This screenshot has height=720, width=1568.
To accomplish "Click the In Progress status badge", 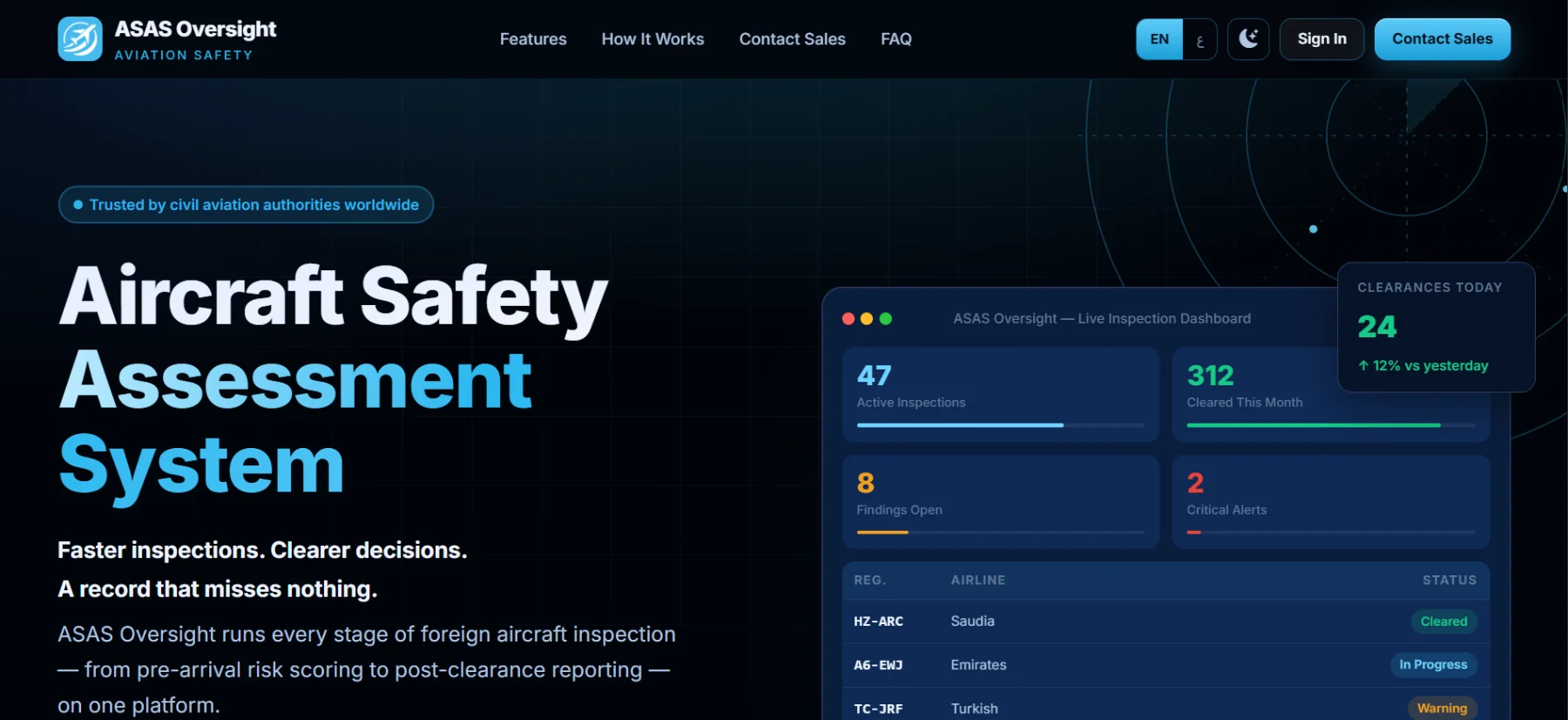I will tap(1433, 665).
